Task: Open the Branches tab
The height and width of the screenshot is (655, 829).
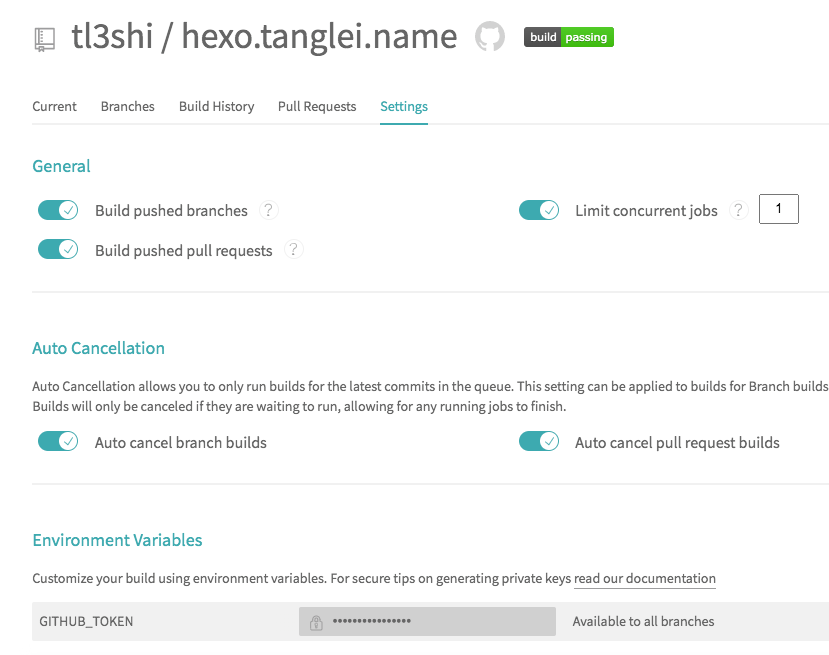Action: point(127,106)
